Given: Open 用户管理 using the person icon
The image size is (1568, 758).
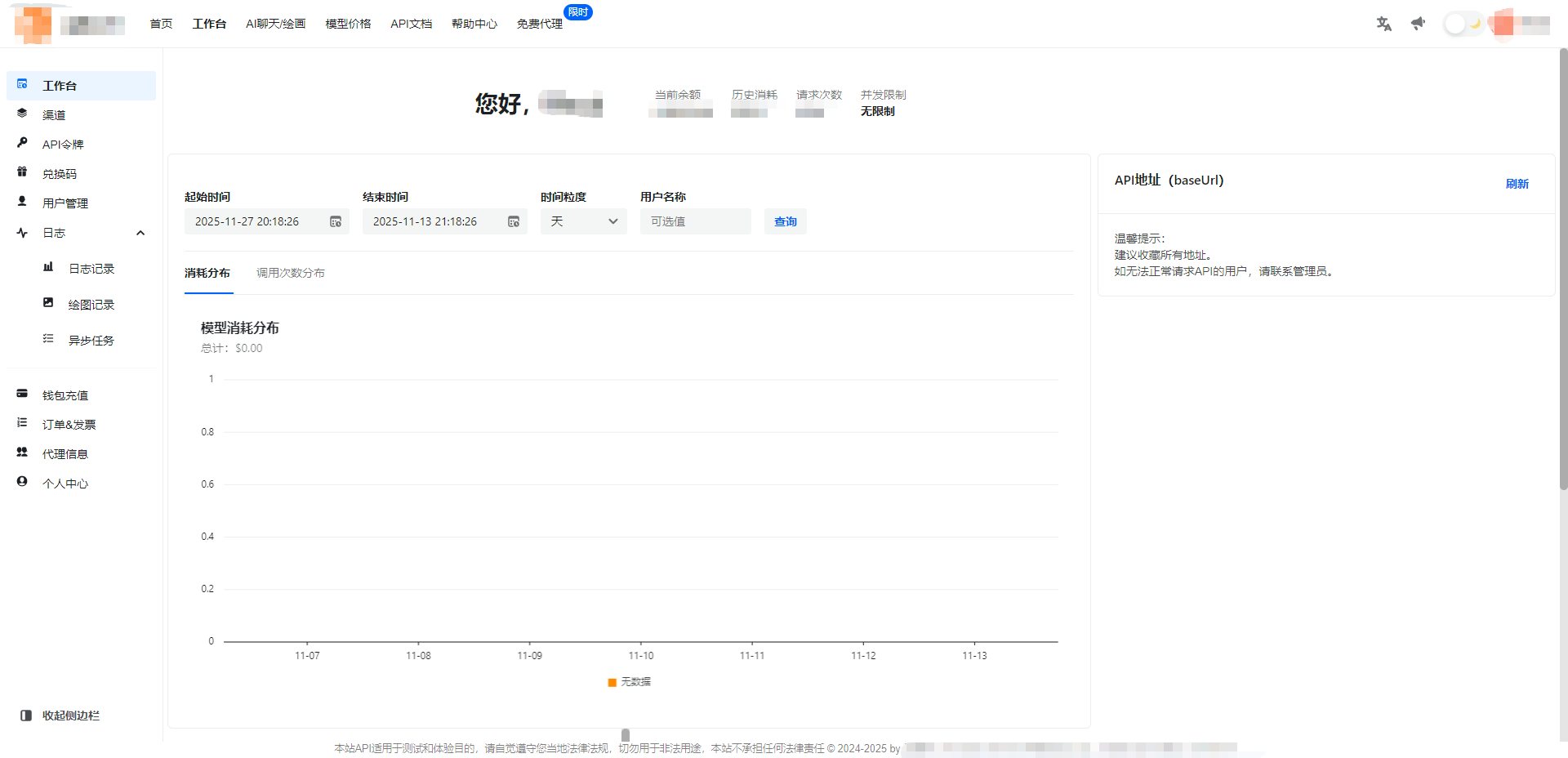Looking at the screenshot, I should coord(22,202).
